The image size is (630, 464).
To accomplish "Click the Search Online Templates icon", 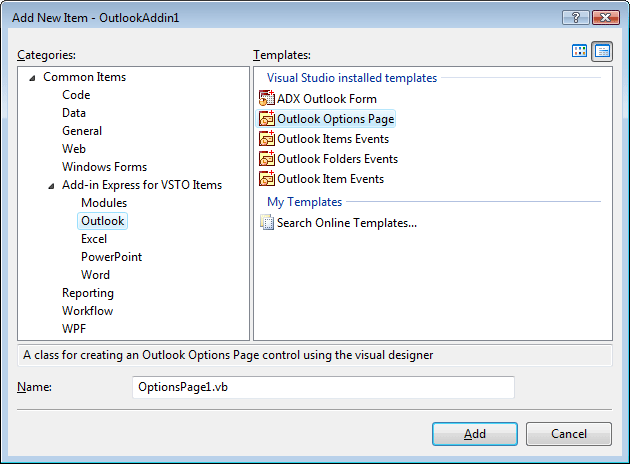I will coord(267,223).
